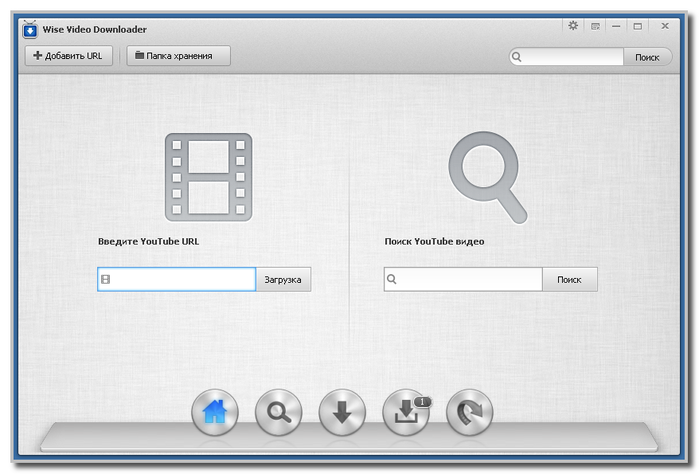
Task: Go to the Home tab in dock
Action: 215,412
